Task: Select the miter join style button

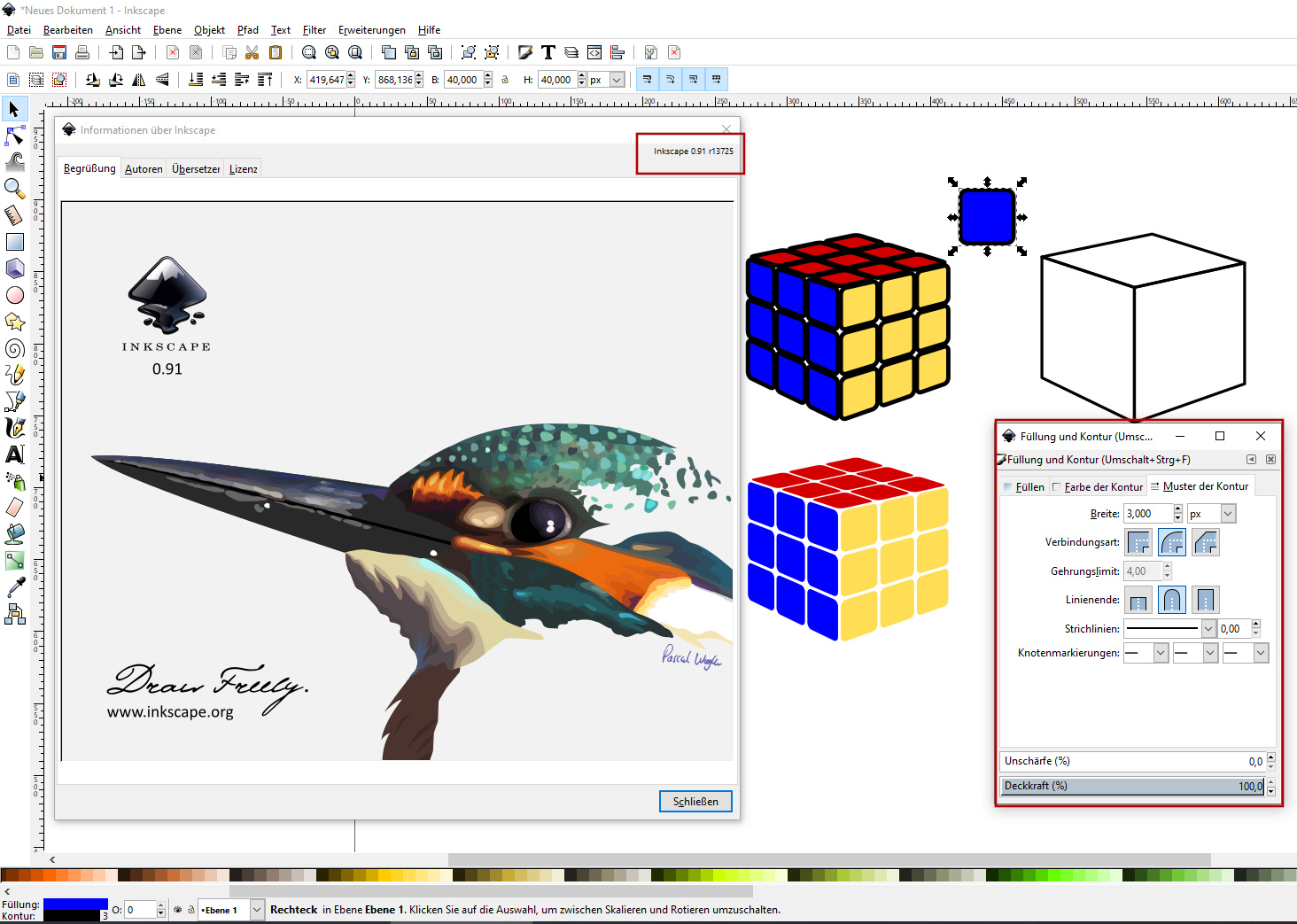Action: 1138,542
